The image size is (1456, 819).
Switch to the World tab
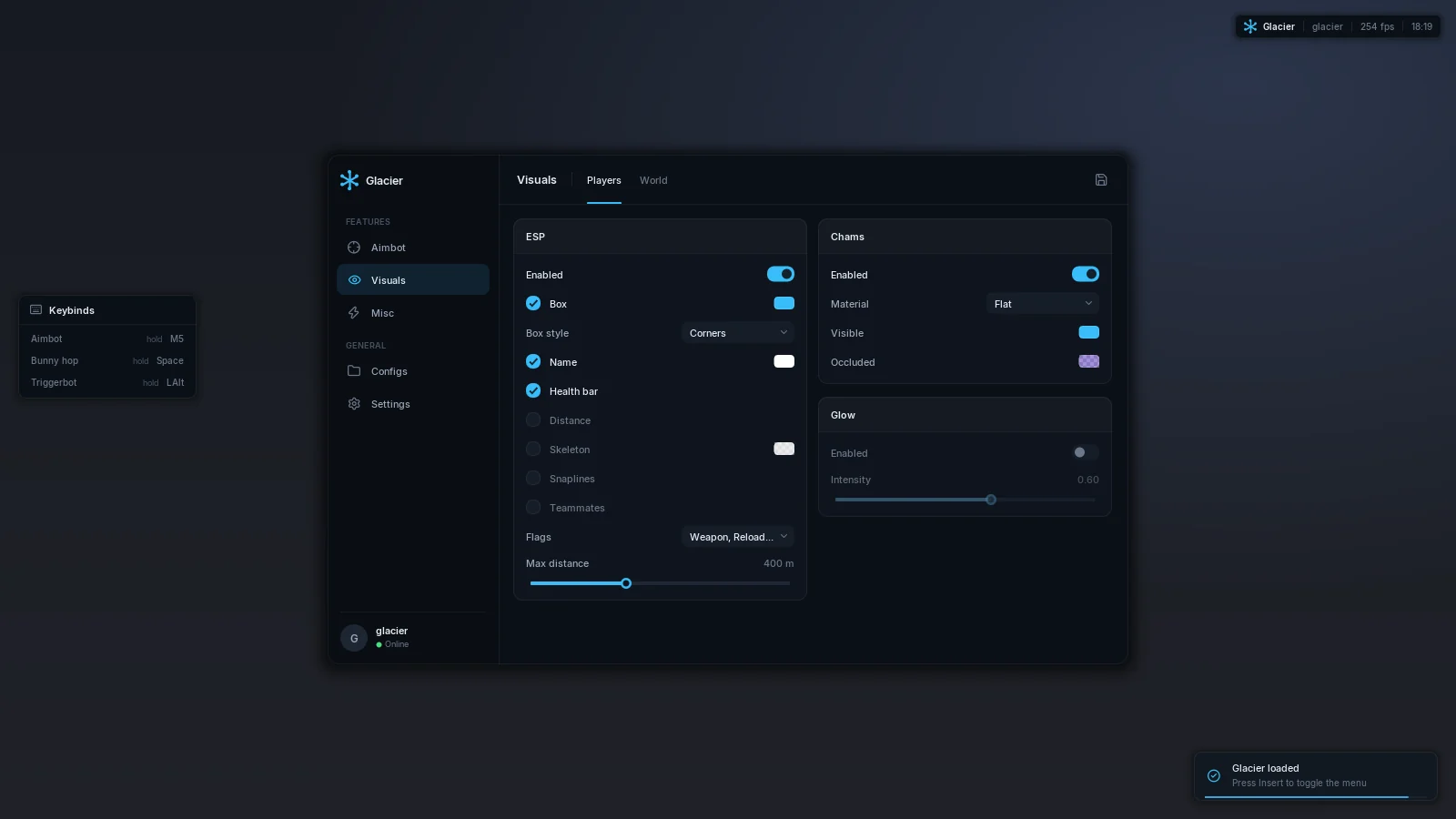[x=653, y=180]
